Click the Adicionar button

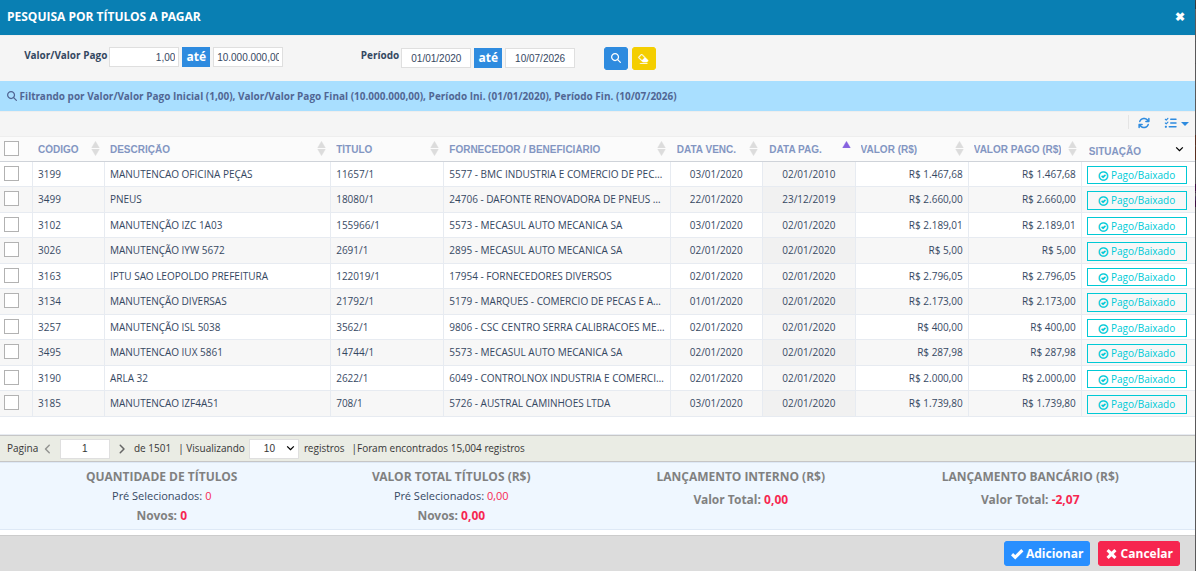tap(1046, 553)
